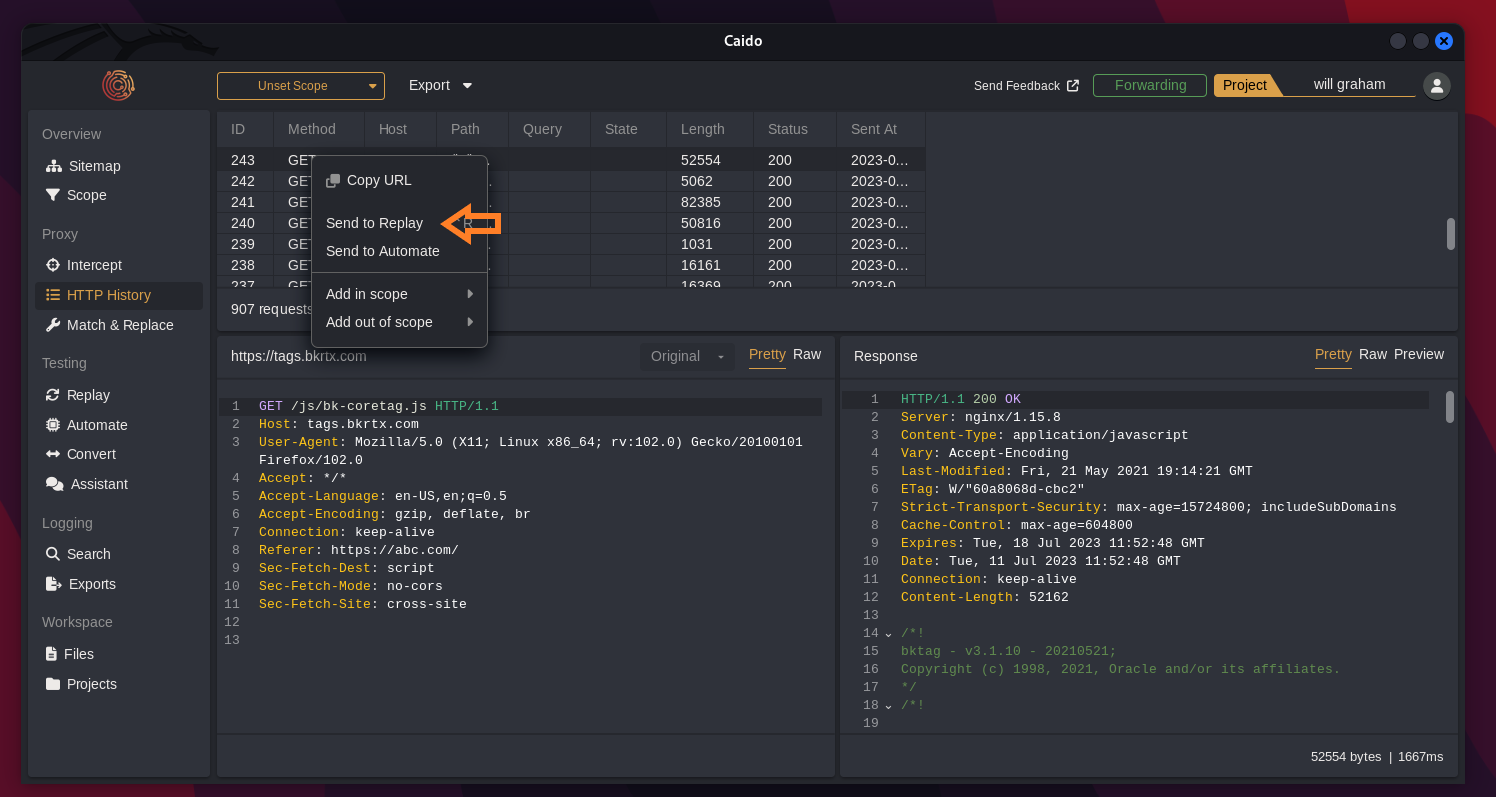Collapse the code fold at response line 18
This screenshot has width=1496, height=797.
click(888, 706)
